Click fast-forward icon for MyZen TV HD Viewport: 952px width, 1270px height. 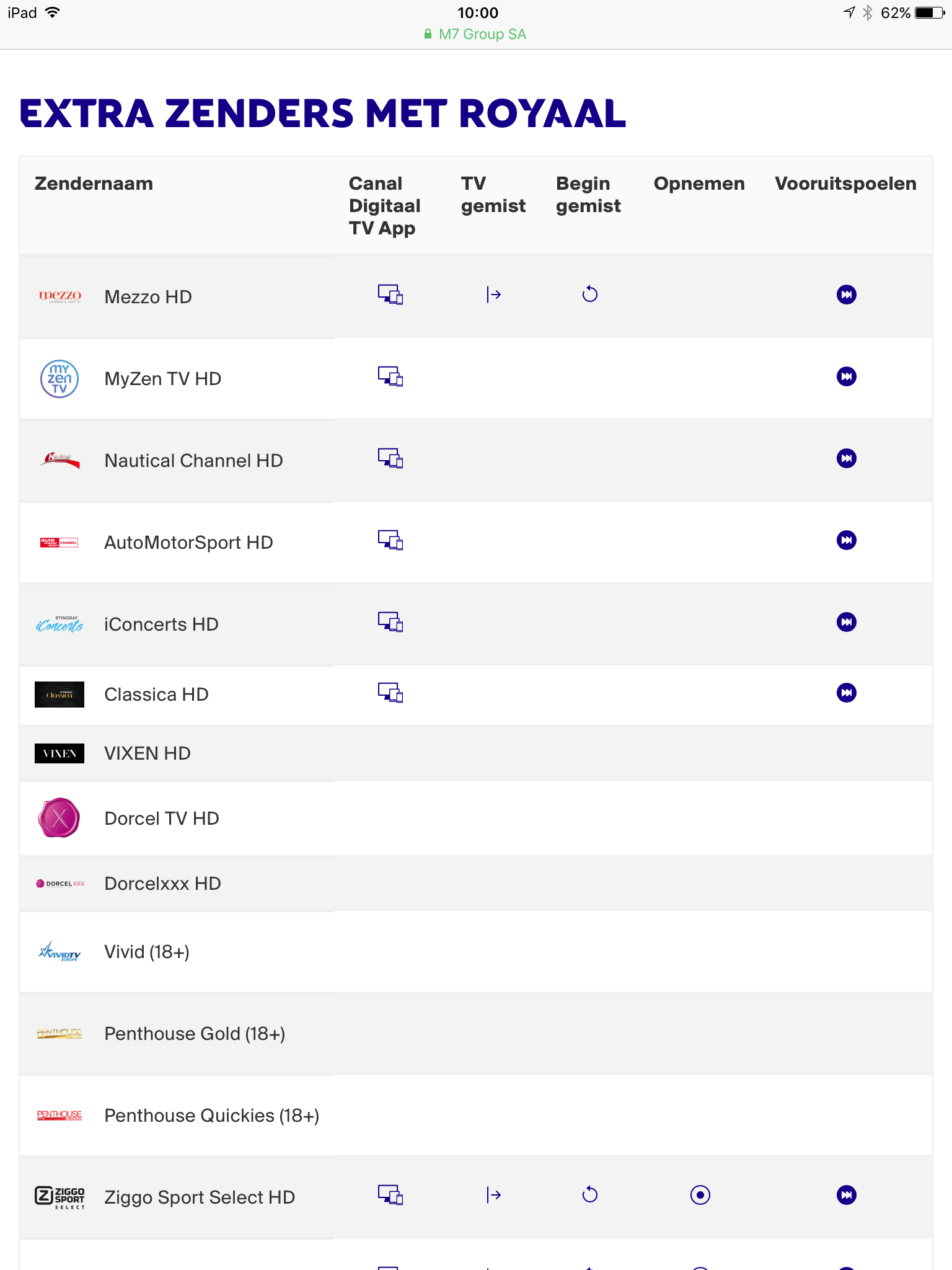tap(847, 376)
